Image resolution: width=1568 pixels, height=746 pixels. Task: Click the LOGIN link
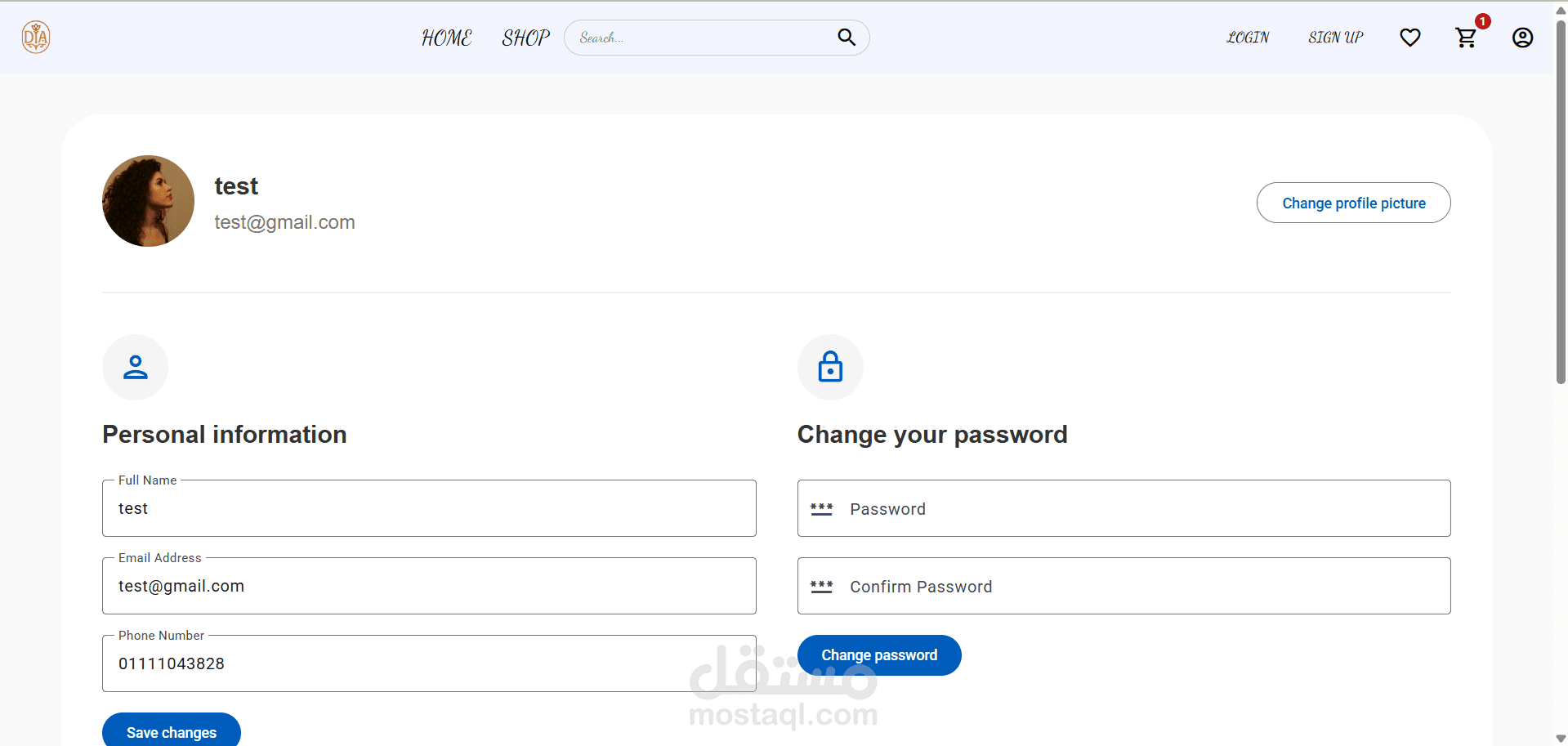1247,38
